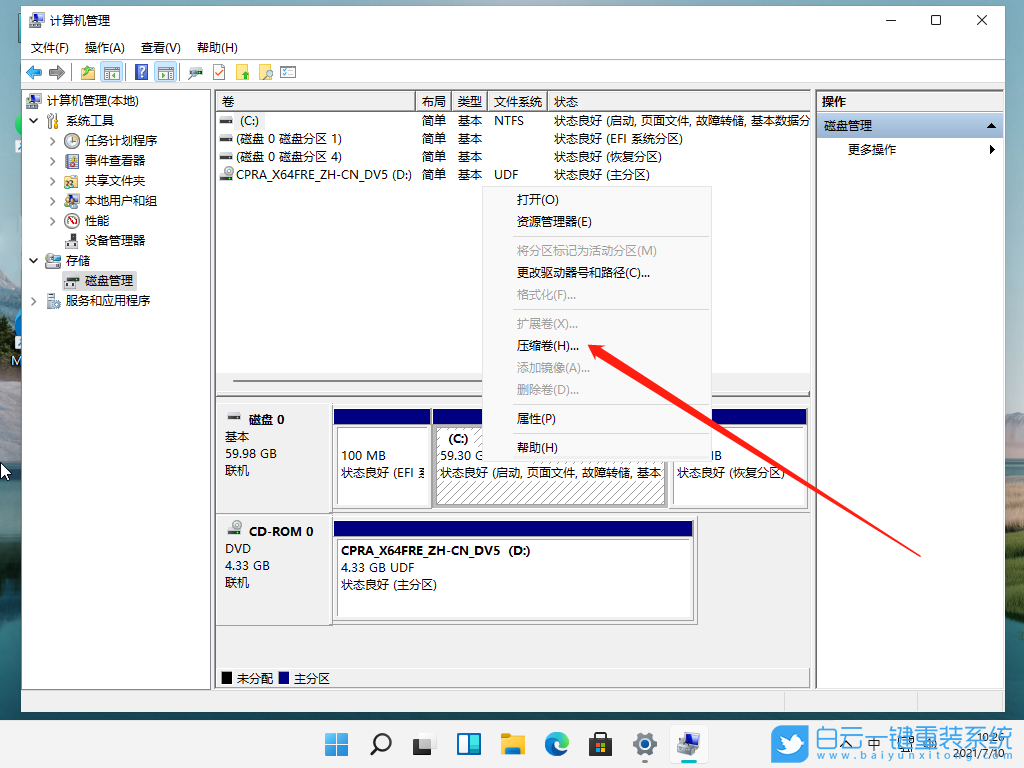This screenshot has height=768, width=1024.
Task: Click the forward navigation arrow in the toolbar
Action: (x=56, y=72)
